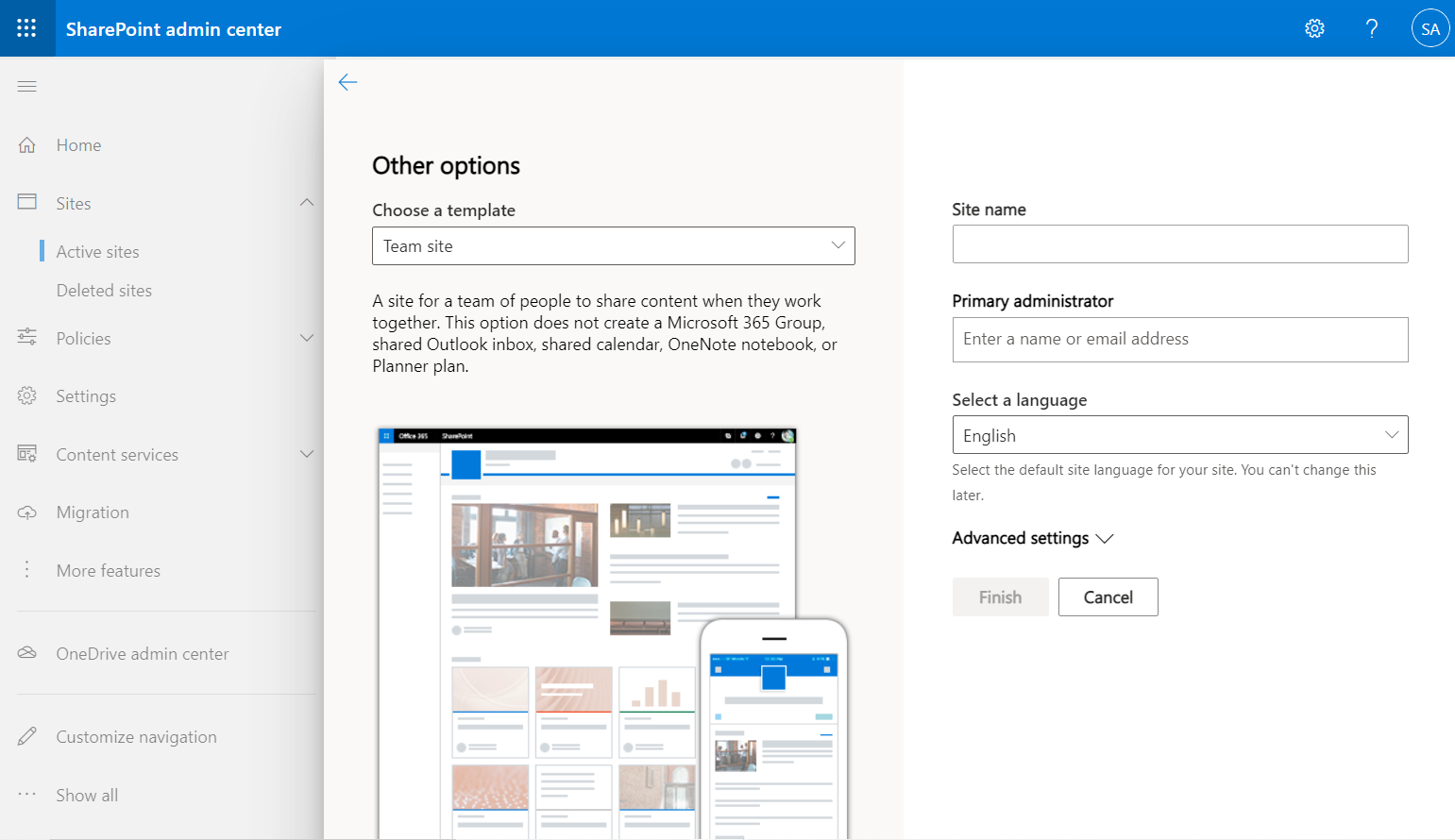Go to Home in sidebar
This screenshot has height=840, width=1455.
(x=78, y=145)
